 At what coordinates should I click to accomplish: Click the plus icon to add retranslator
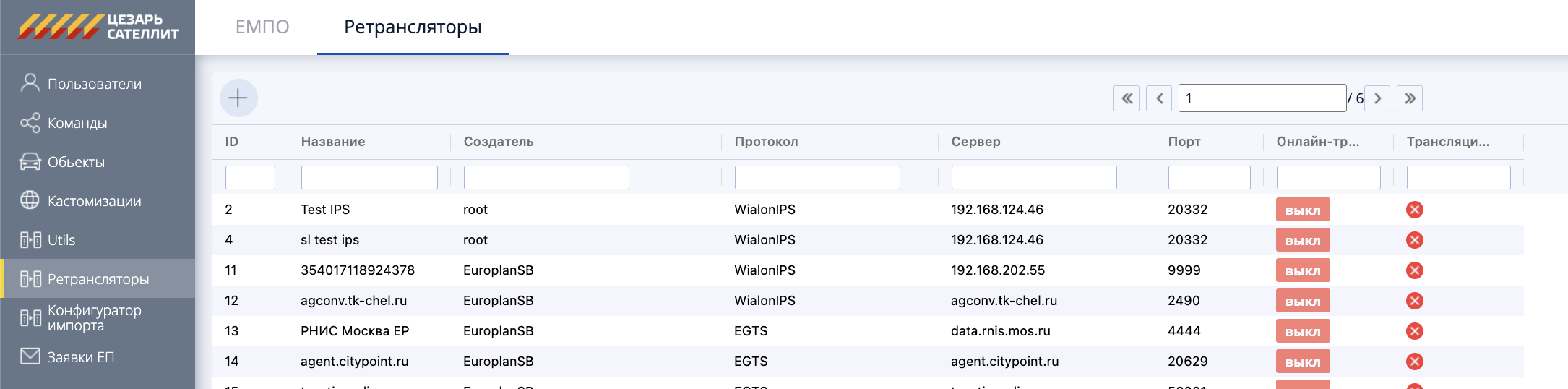pyautogui.click(x=238, y=98)
